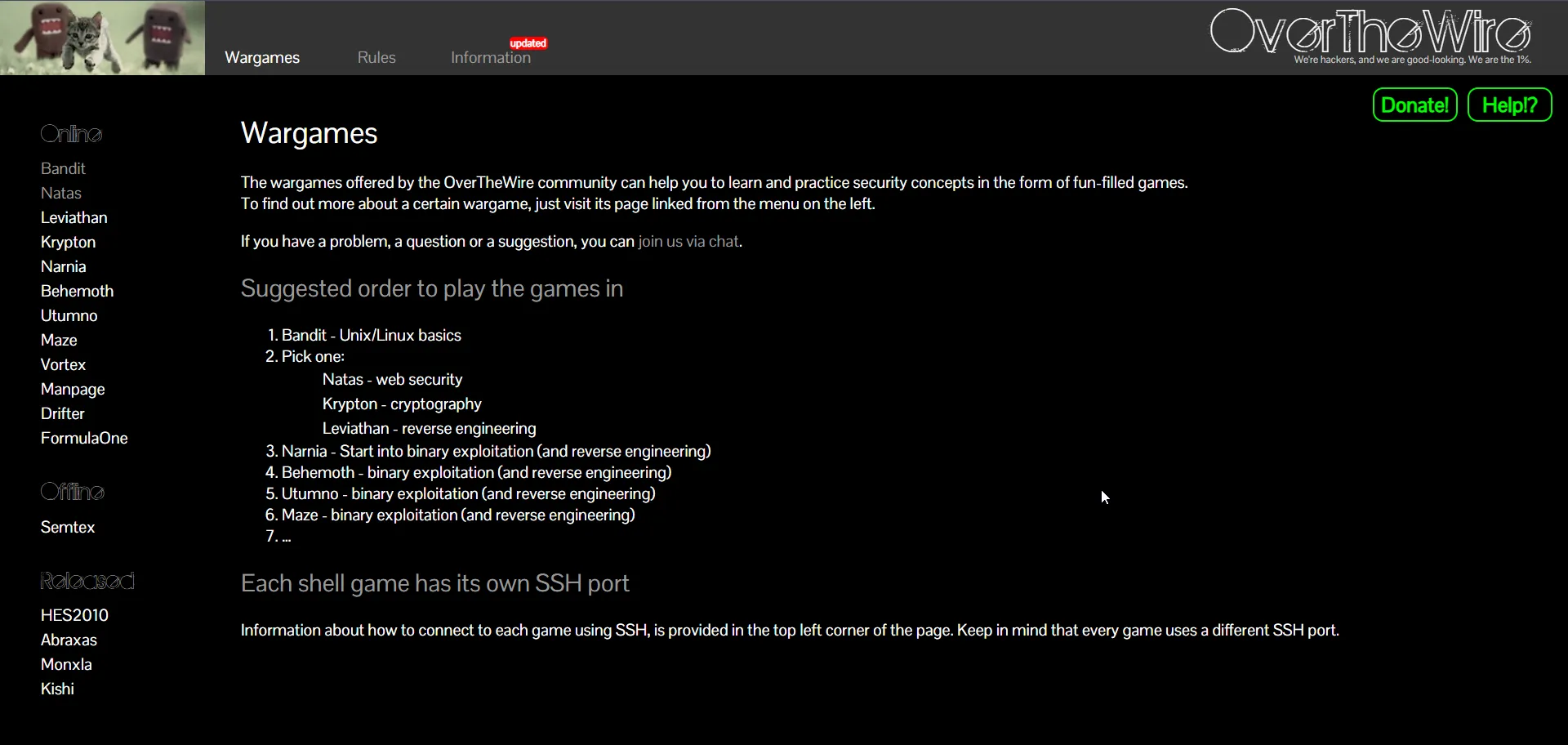The width and height of the screenshot is (1568, 745).
Task: Select the Vortex wargame link
Action: pos(63,364)
